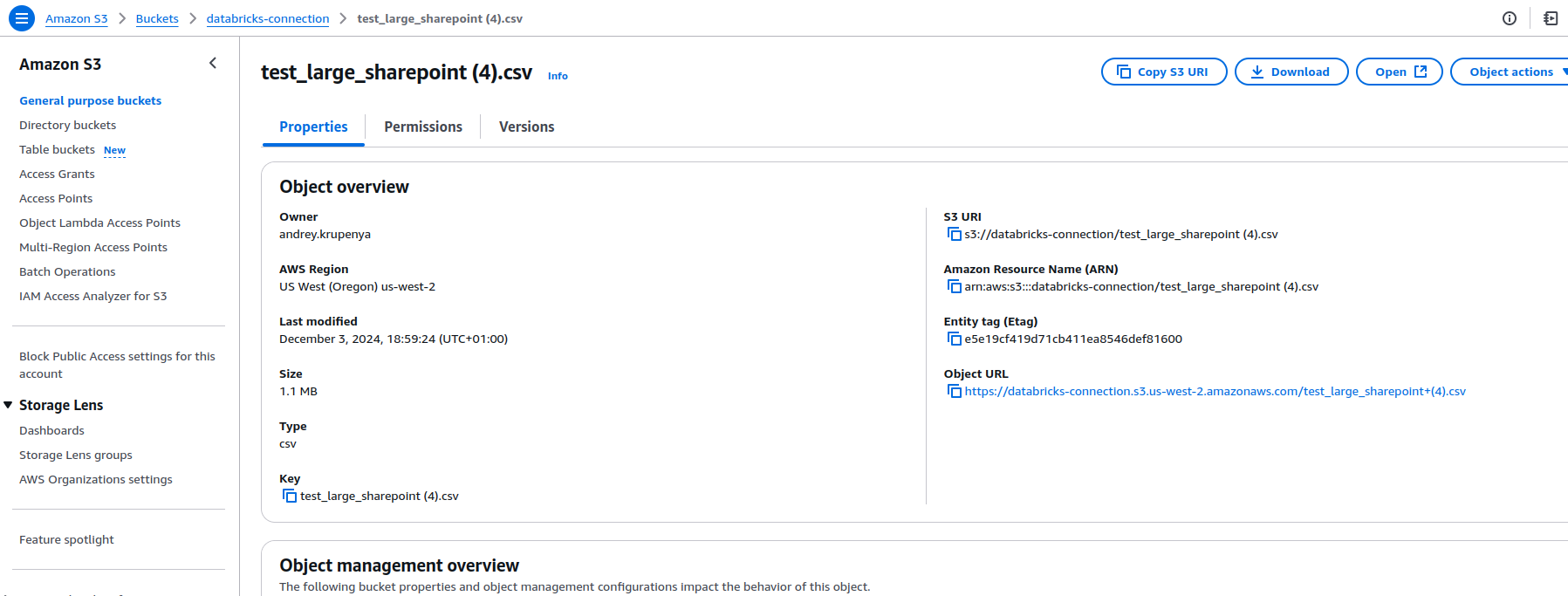The image size is (1568, 596).
Task: Click the owner name andrey.krupenya
Action: [325, 234]
